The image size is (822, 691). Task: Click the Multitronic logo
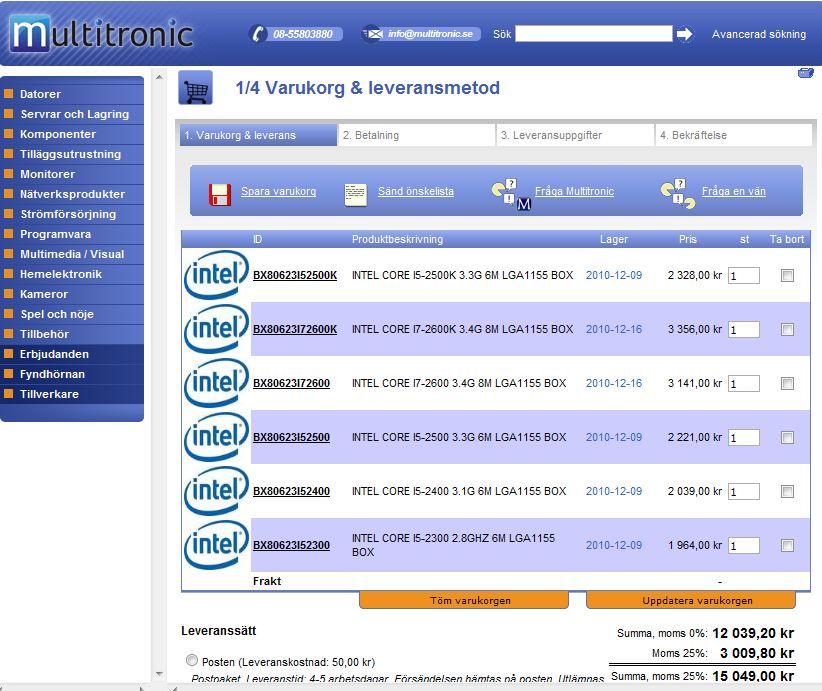102,34
